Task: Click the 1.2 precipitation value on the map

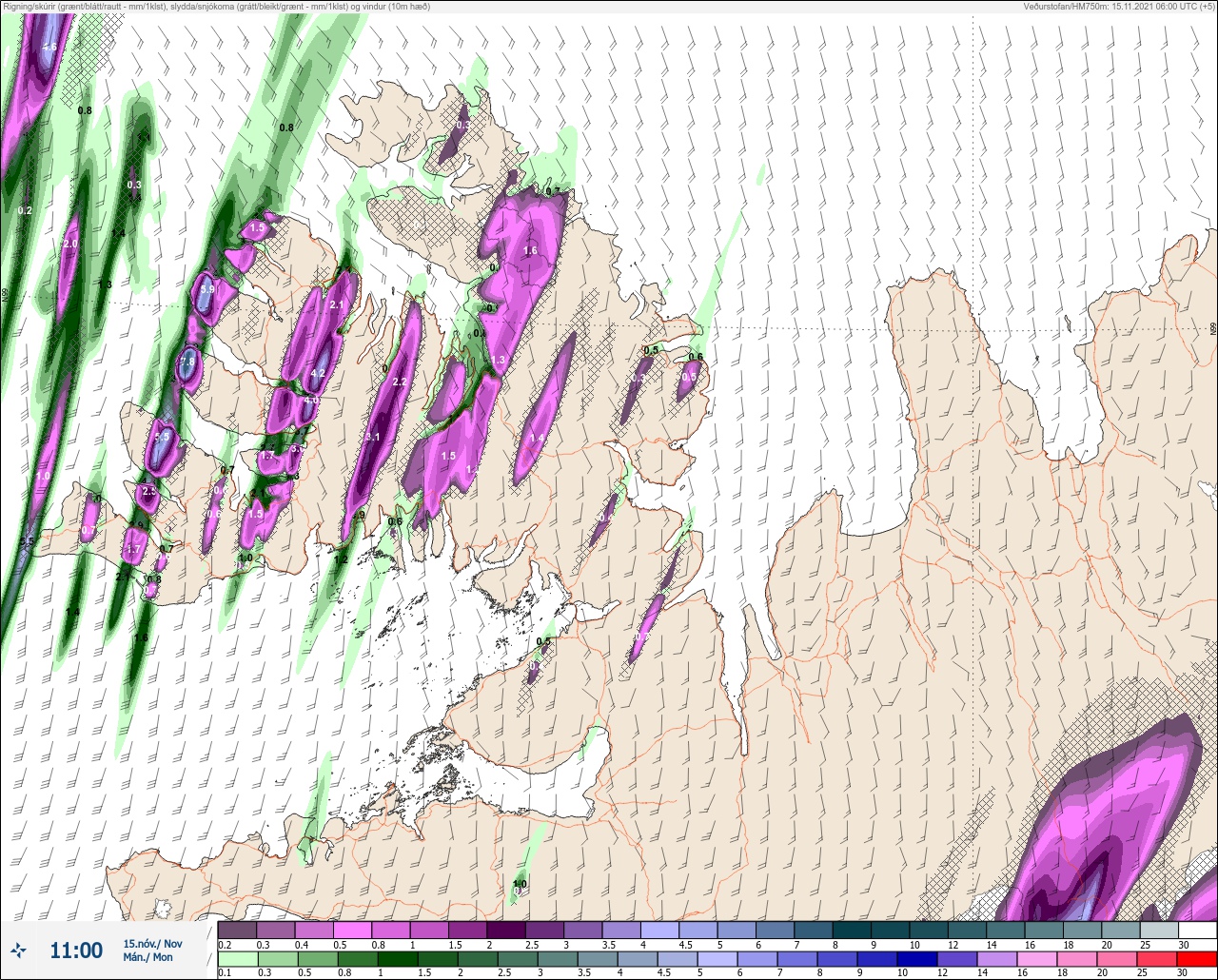Action: (x=341, y=559)
